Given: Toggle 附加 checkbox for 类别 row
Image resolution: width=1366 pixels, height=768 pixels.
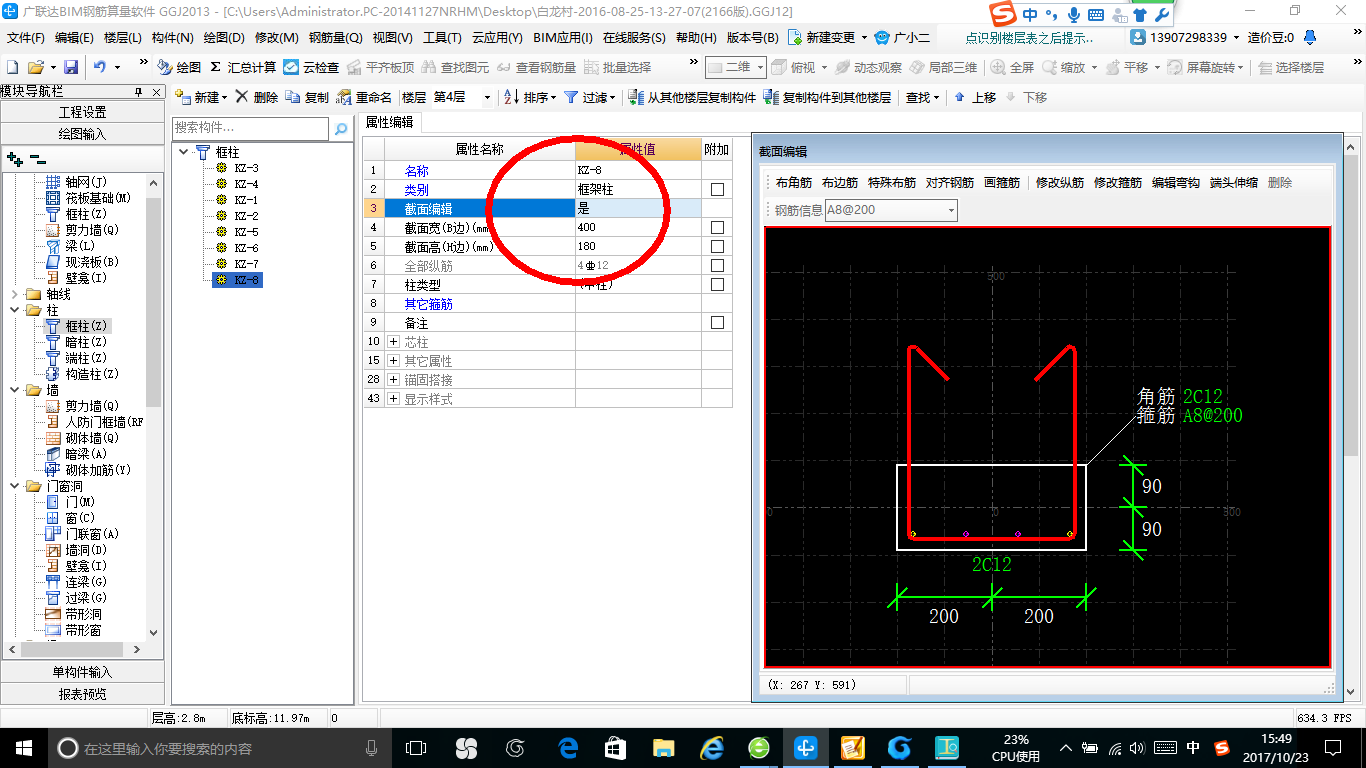Looking at the screenshot, I should [717, 189].
